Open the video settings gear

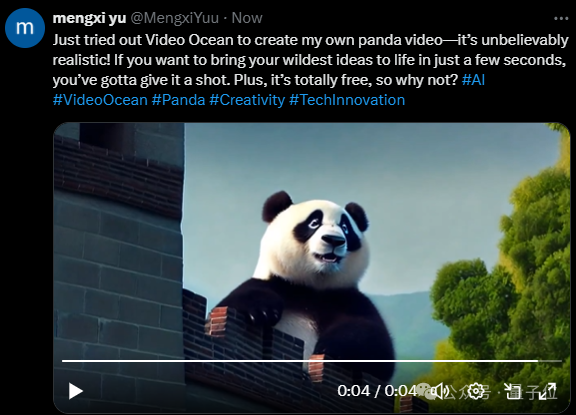point(476,391)
